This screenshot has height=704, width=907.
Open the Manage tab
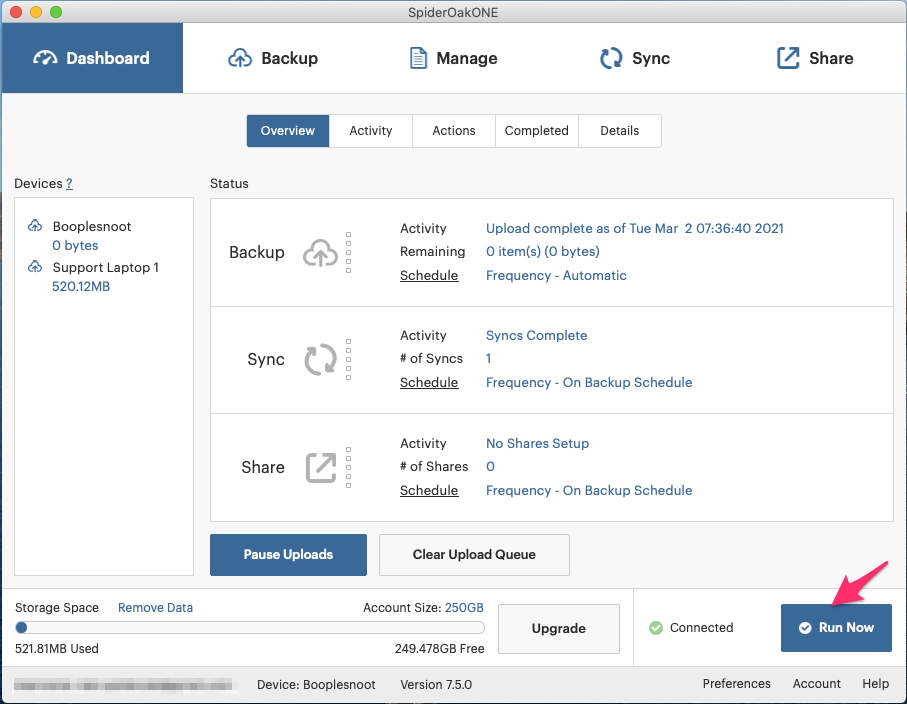[453, 58]
